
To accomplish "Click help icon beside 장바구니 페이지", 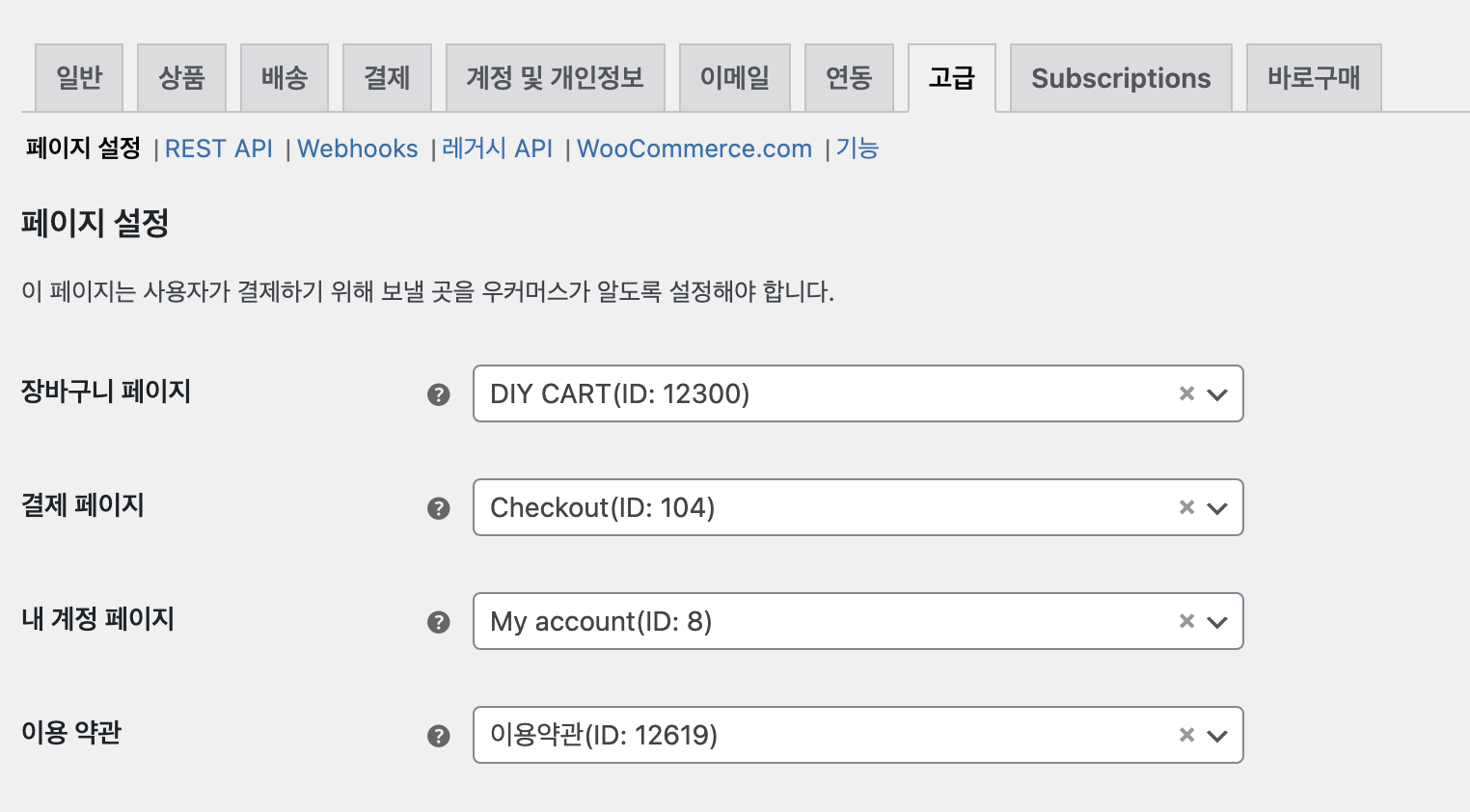I will pyautogui.click(x=439, y=394).
